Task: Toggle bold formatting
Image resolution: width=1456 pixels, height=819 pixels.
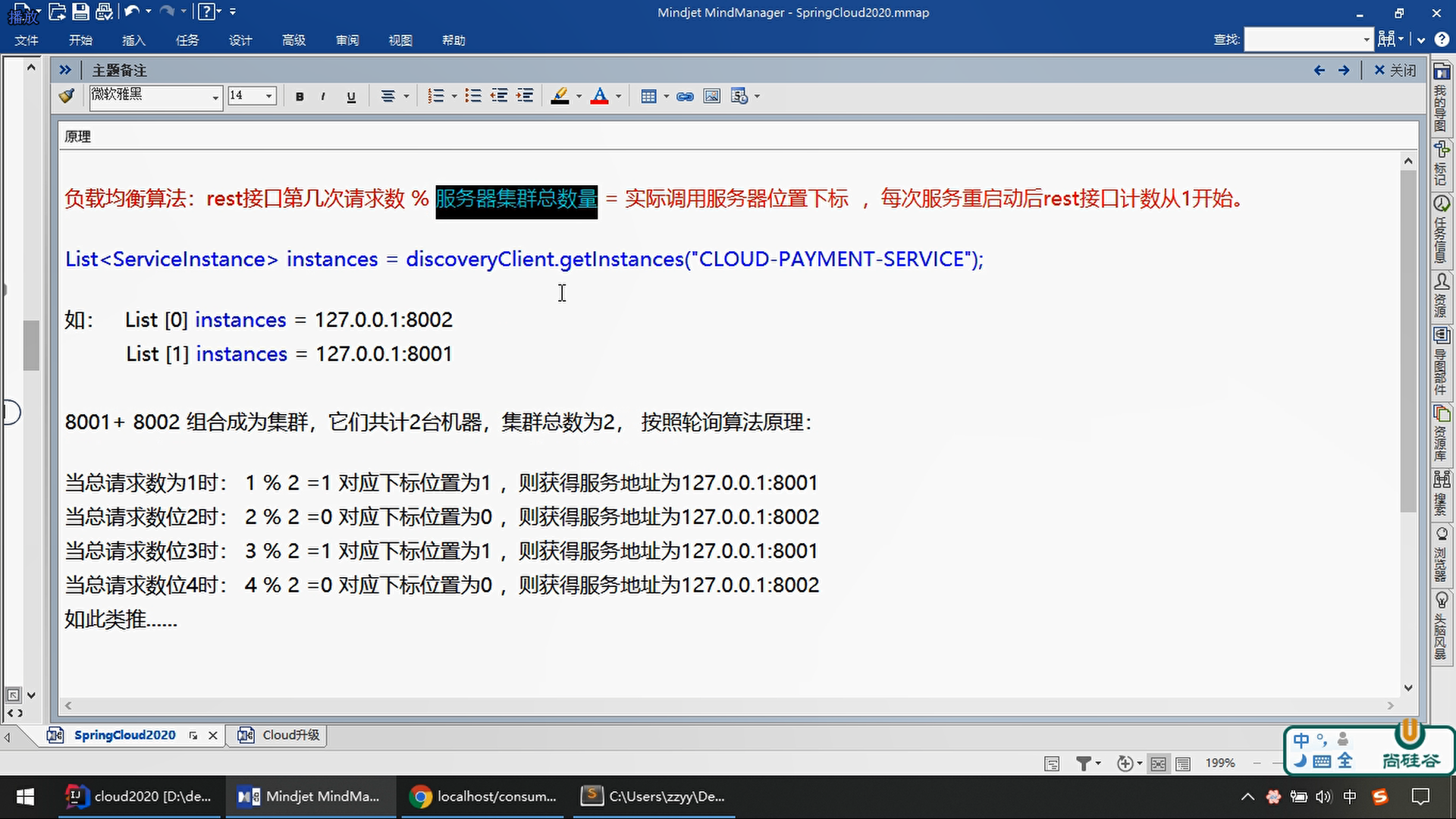Action: 300,96
